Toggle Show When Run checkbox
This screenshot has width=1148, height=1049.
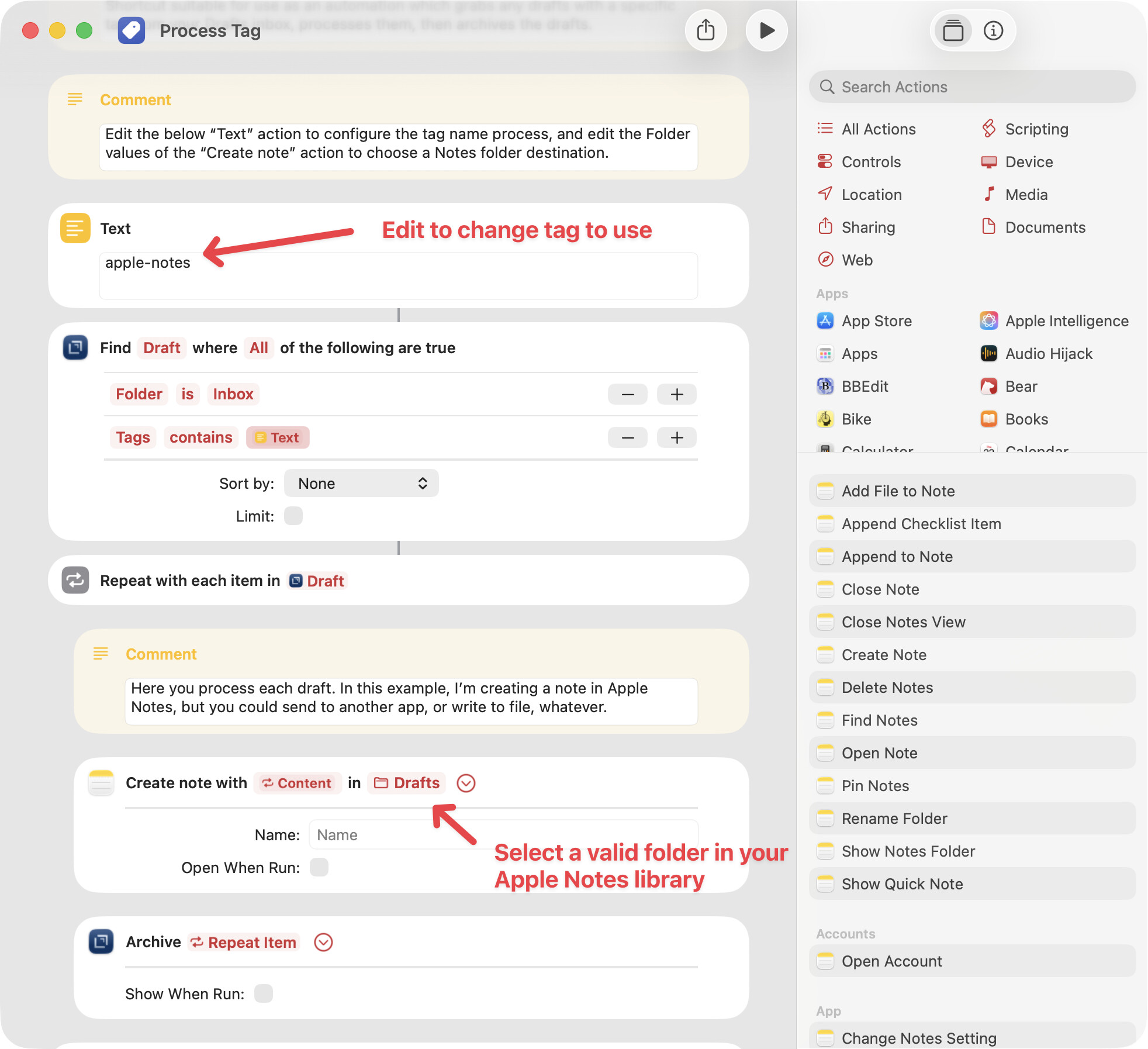click(264, 993)
